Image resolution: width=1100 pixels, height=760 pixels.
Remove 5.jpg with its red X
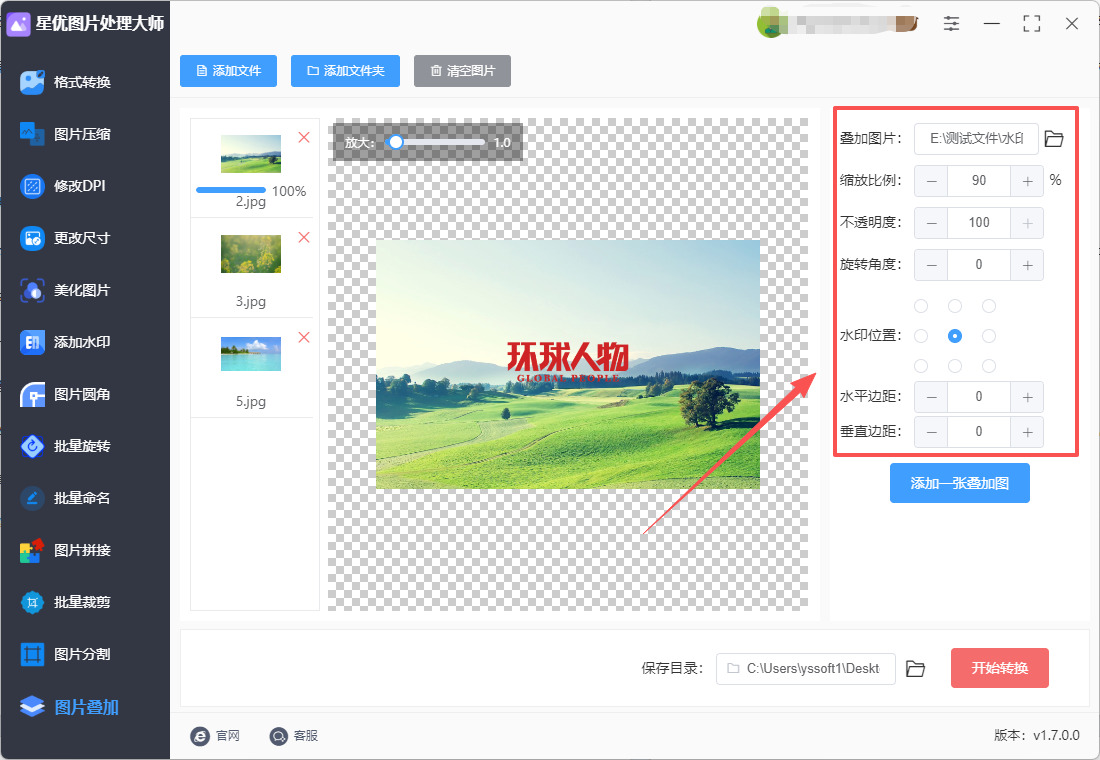pyautogui.click(x=304, y=338)
